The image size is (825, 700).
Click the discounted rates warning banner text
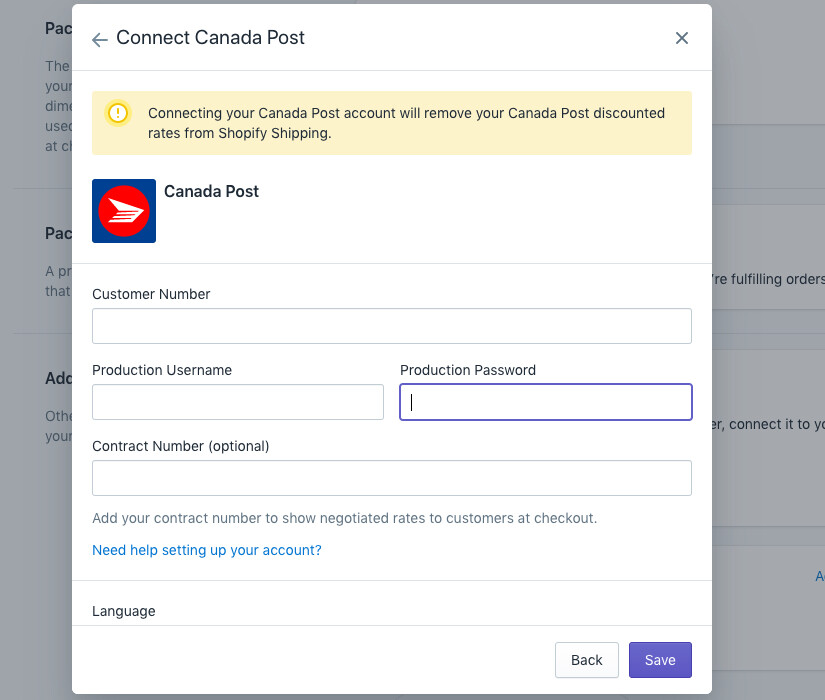click(x=406, y=122)
